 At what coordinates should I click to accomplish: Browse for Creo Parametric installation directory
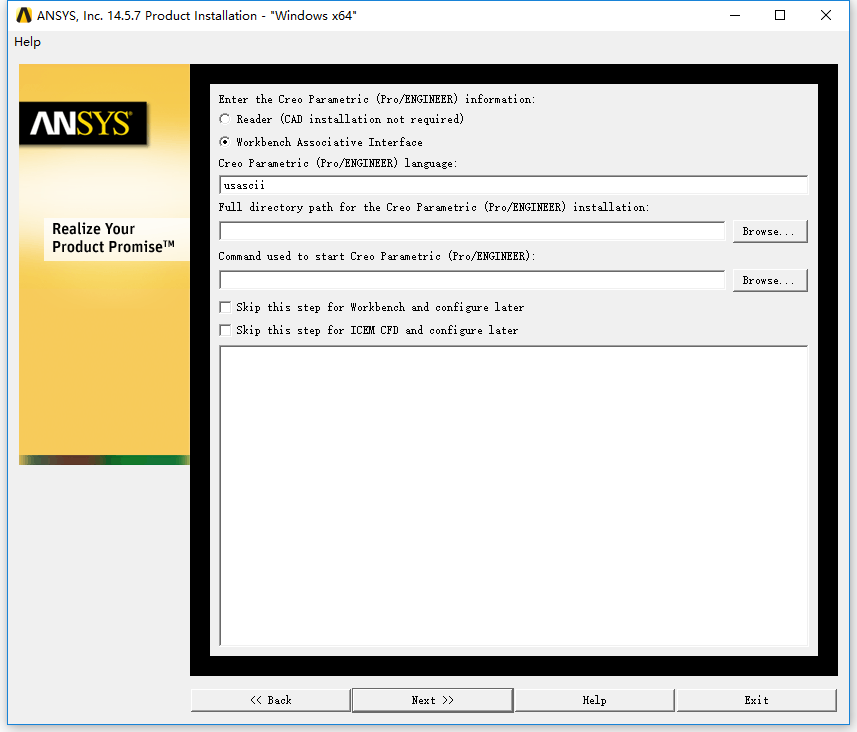[x=770, y=231]
